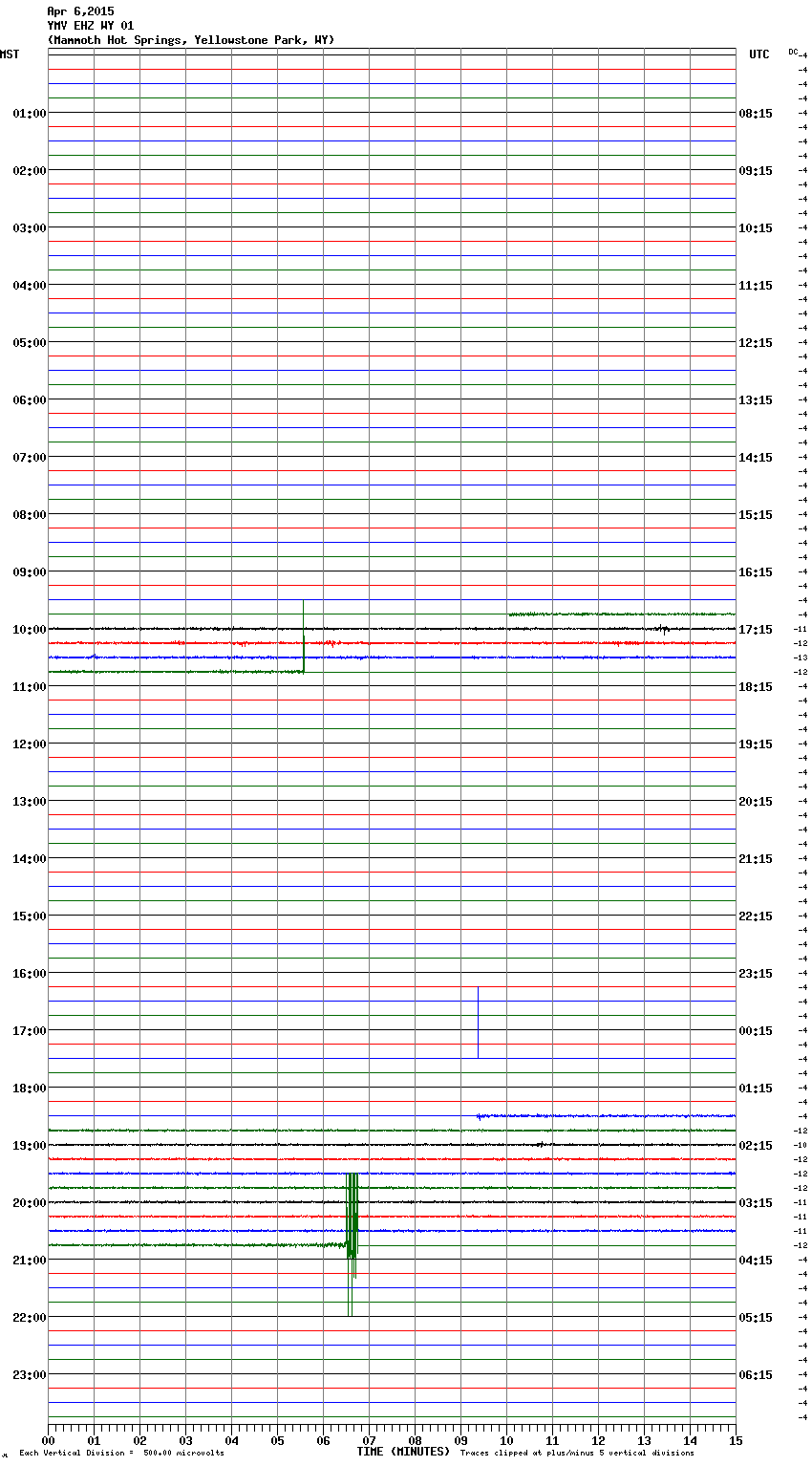Image resolution: width=812 pixels, height=1466 pixels.
Task: Click the 20:00 MST time label
Action: click(x=29, y=1202)
